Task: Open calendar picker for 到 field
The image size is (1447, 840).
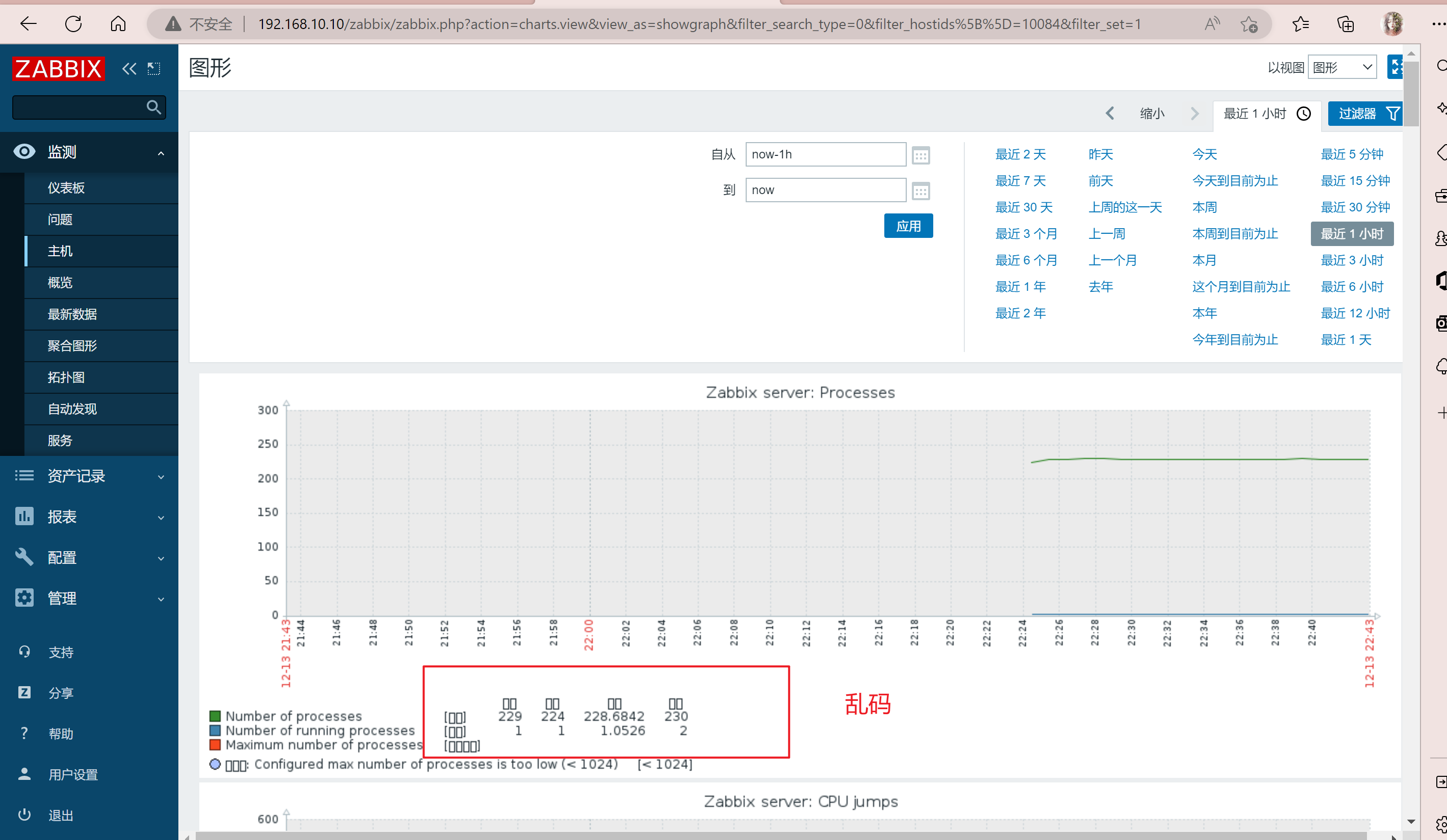Action: 920,191
